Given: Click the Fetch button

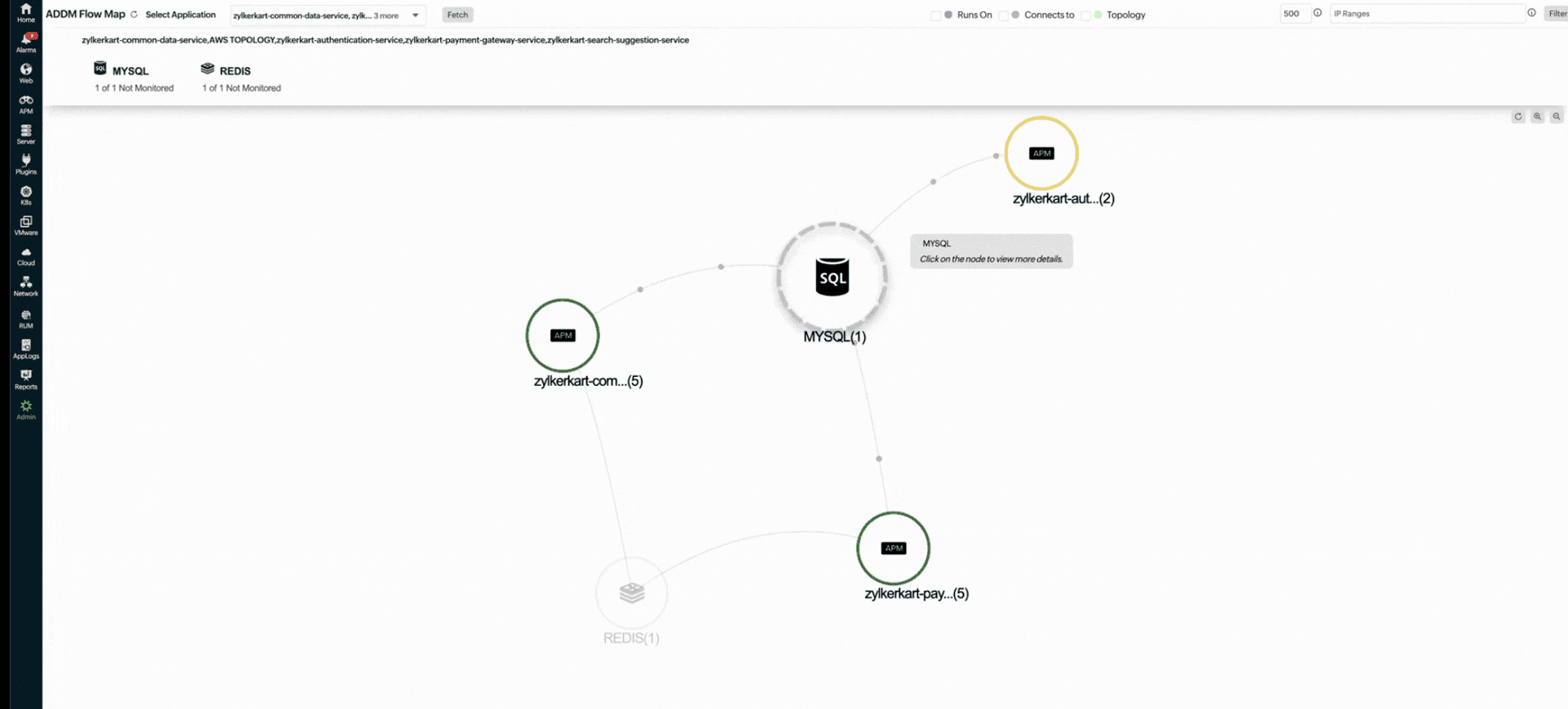Looking at the screenshot, I should pyautogui.click(x=457, y=15).
